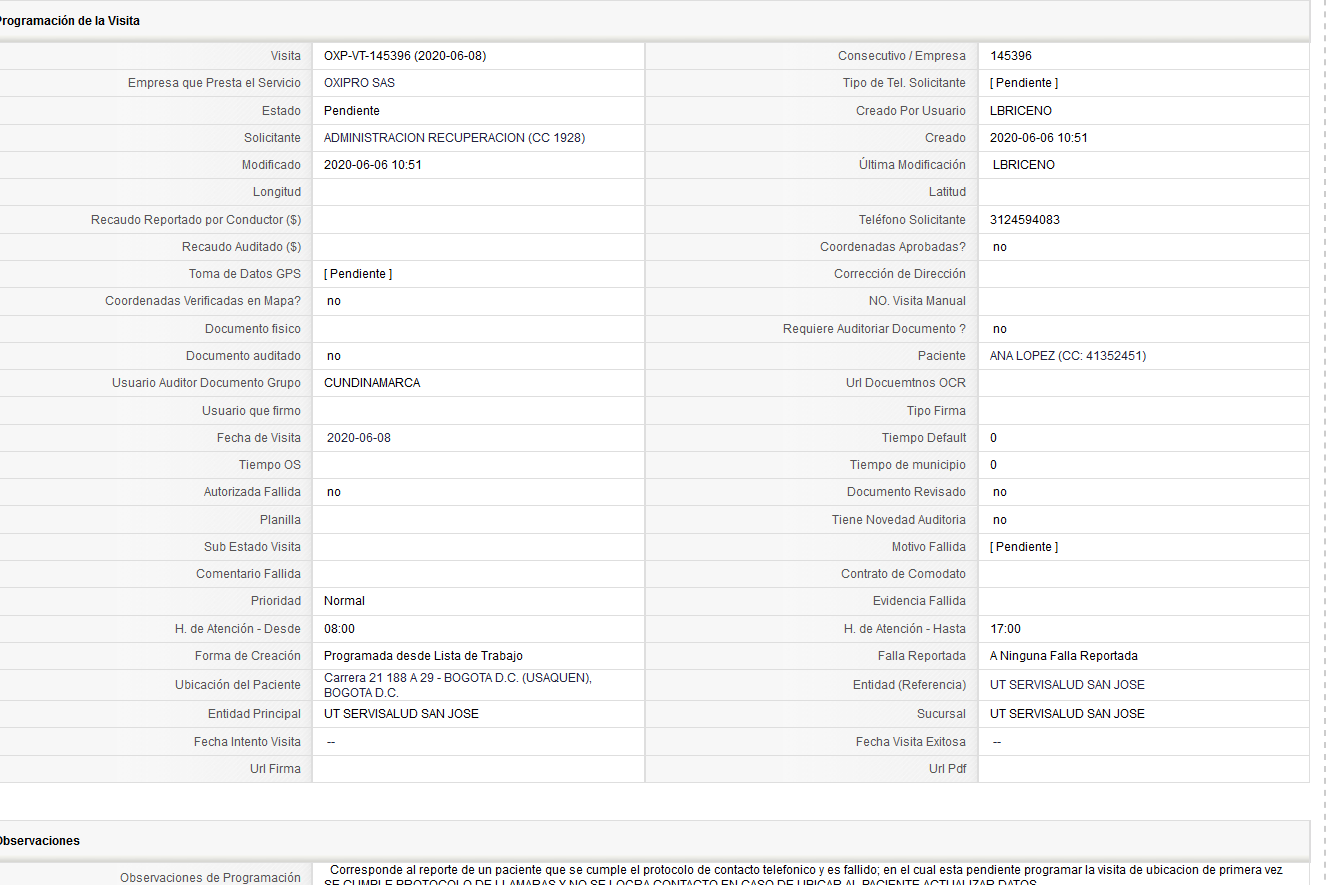Click the Evidencia Fallida label

point(920,601)
